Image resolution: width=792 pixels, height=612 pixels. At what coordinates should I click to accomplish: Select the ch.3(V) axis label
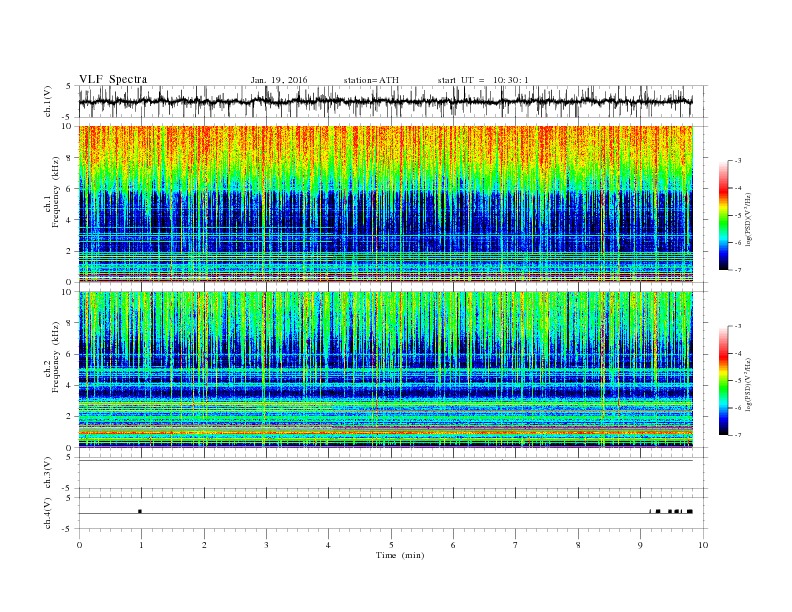click(48, 473)
